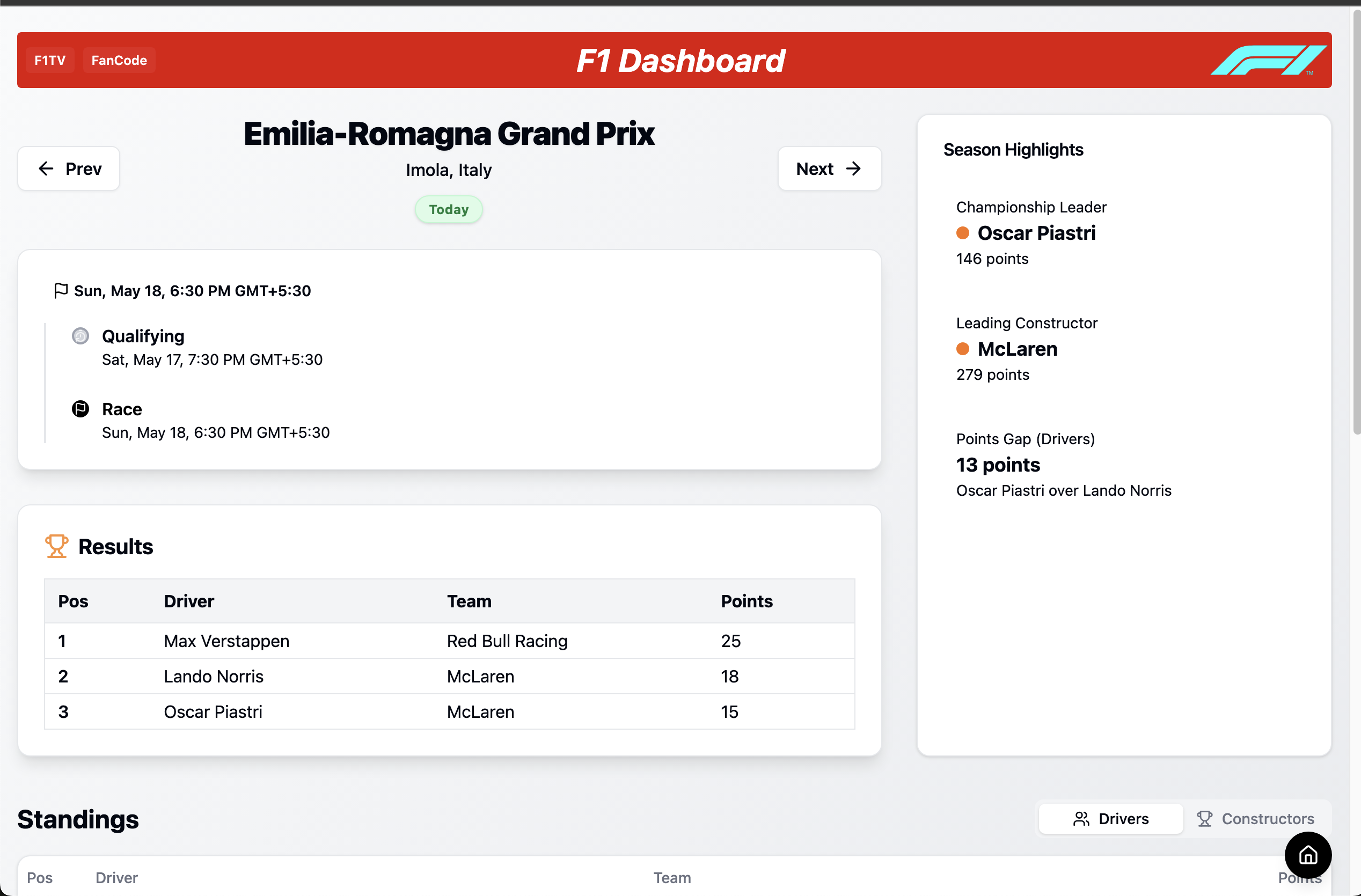Click the Championship Leader label
1361x896 pixels.
(1031, 207)
